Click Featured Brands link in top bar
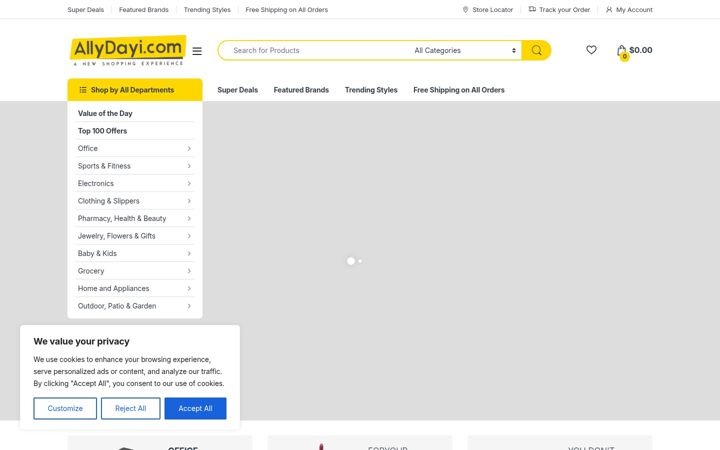Viewport: 720px width, 450px height. tap(144, 10)
